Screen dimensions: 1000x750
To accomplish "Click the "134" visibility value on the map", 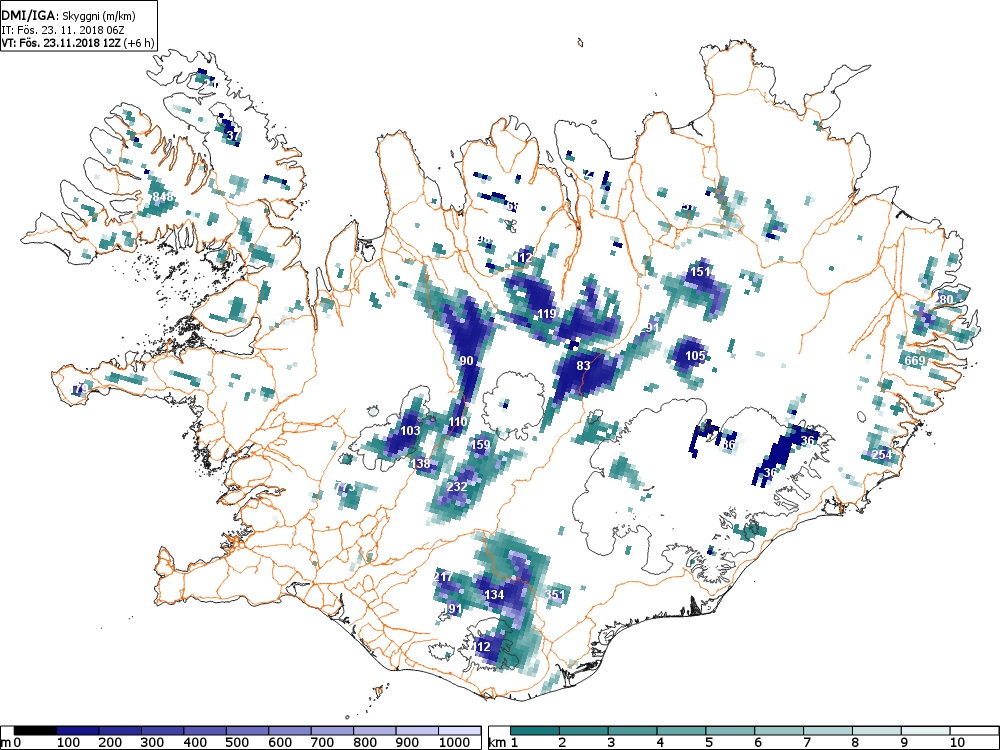I will pos(495,594).
